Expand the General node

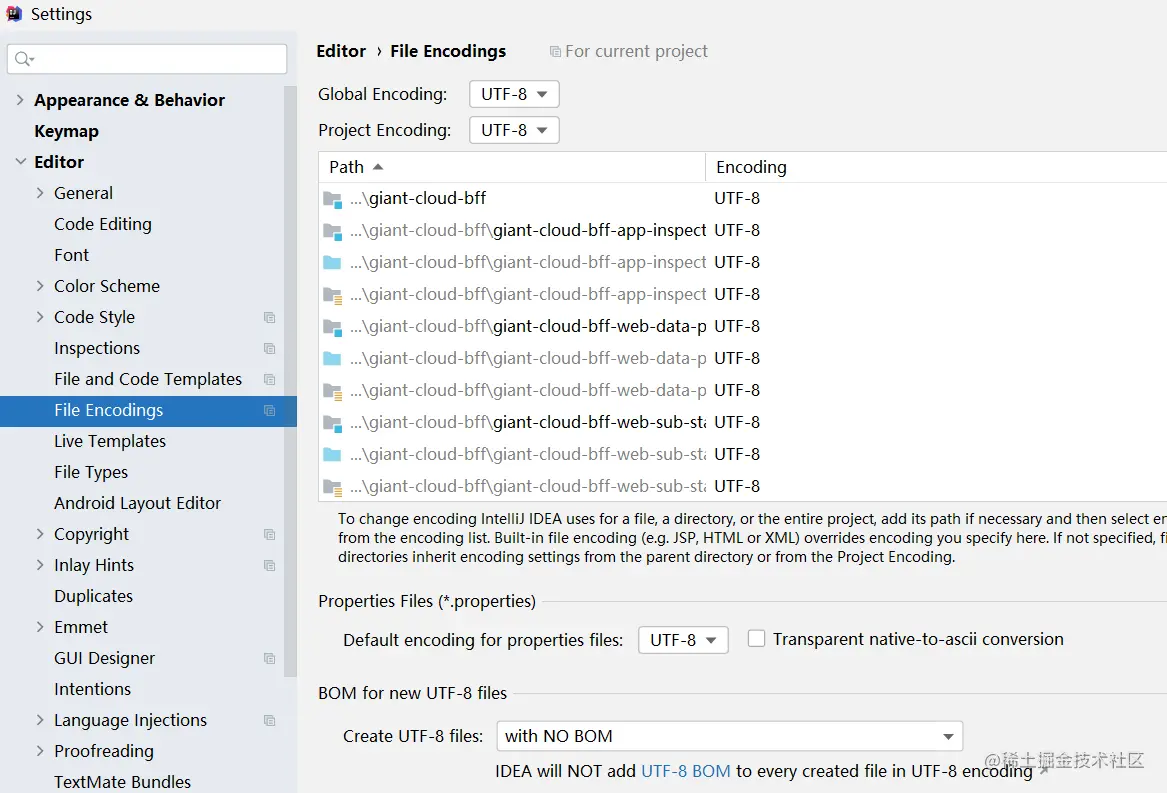coord(40,193)
